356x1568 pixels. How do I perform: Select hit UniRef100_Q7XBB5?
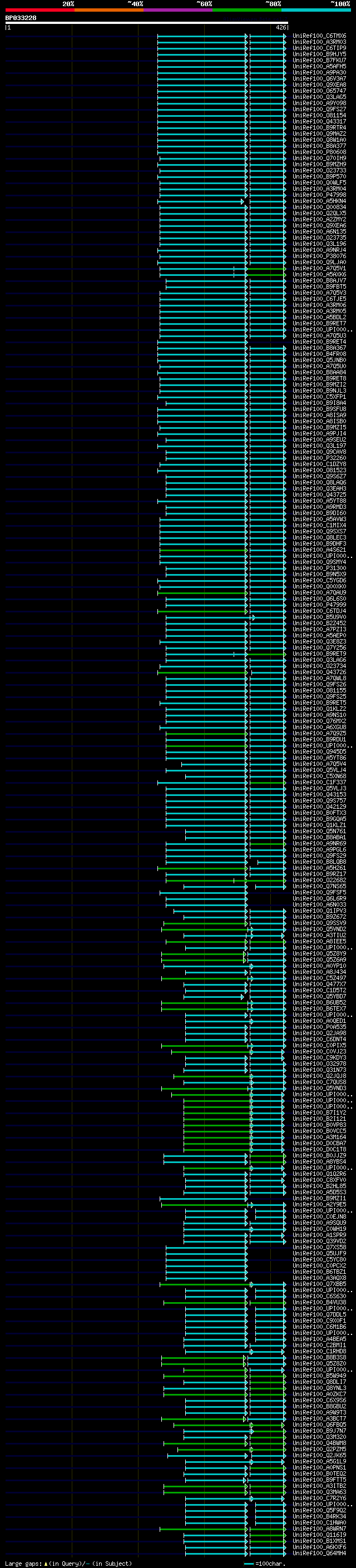[319, 1284]
